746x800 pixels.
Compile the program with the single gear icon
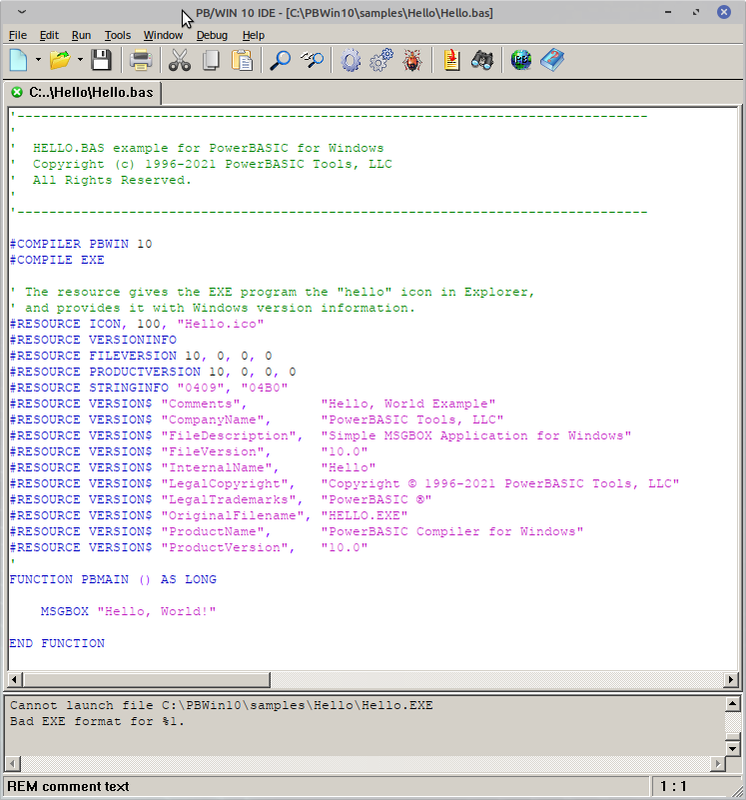pyautogui.click(x=351, y=60)
